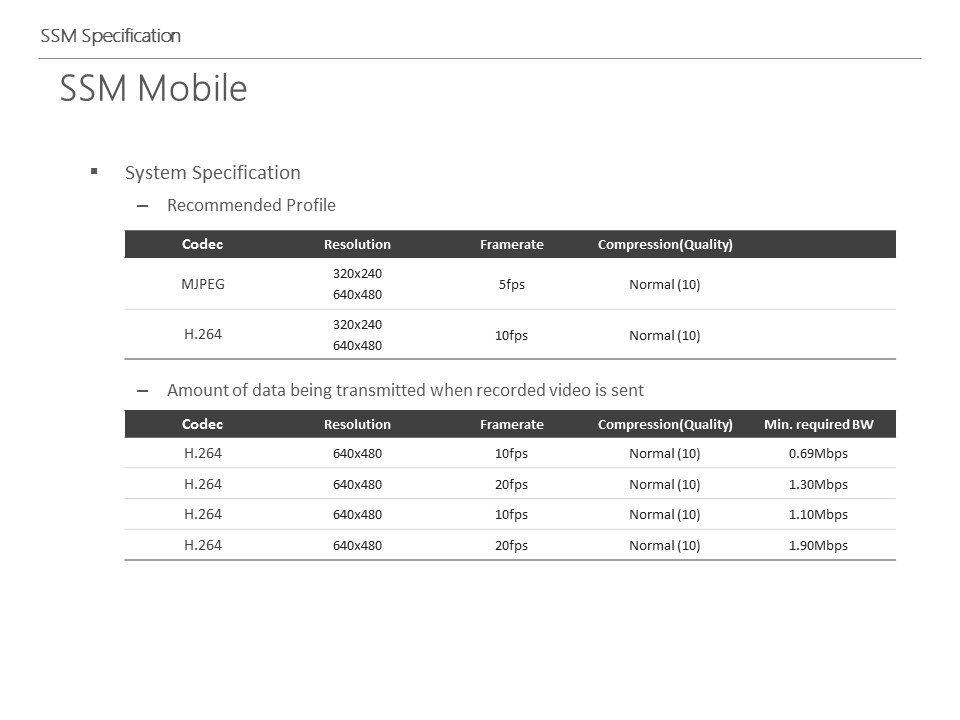Viewport: 960px width, 720px height.
Task: Click "320x240" in the MJPEG row
Action: 358,274
